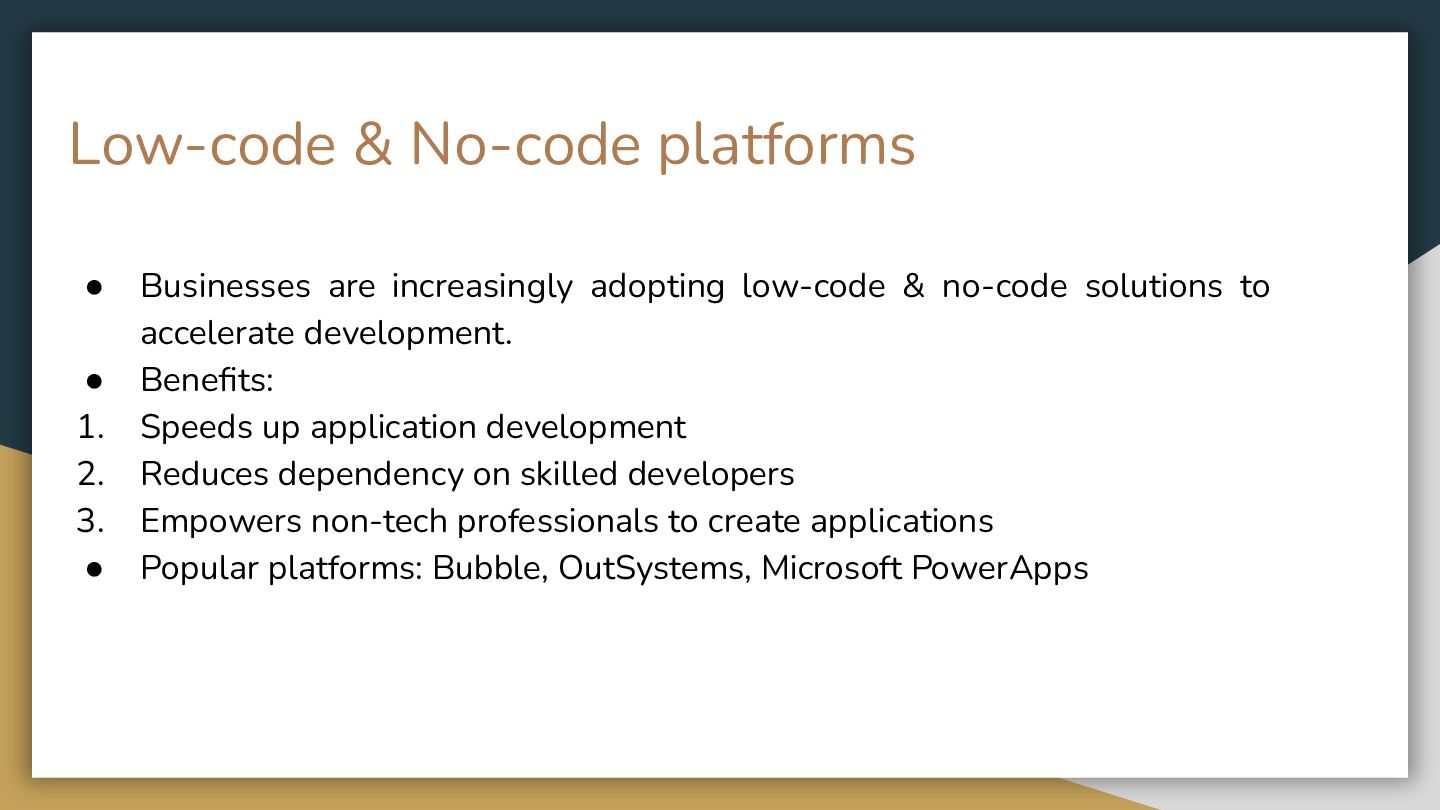Click 'Speeds up application development' item
This screenshot has width=1440, height=810.
point(413,427)
